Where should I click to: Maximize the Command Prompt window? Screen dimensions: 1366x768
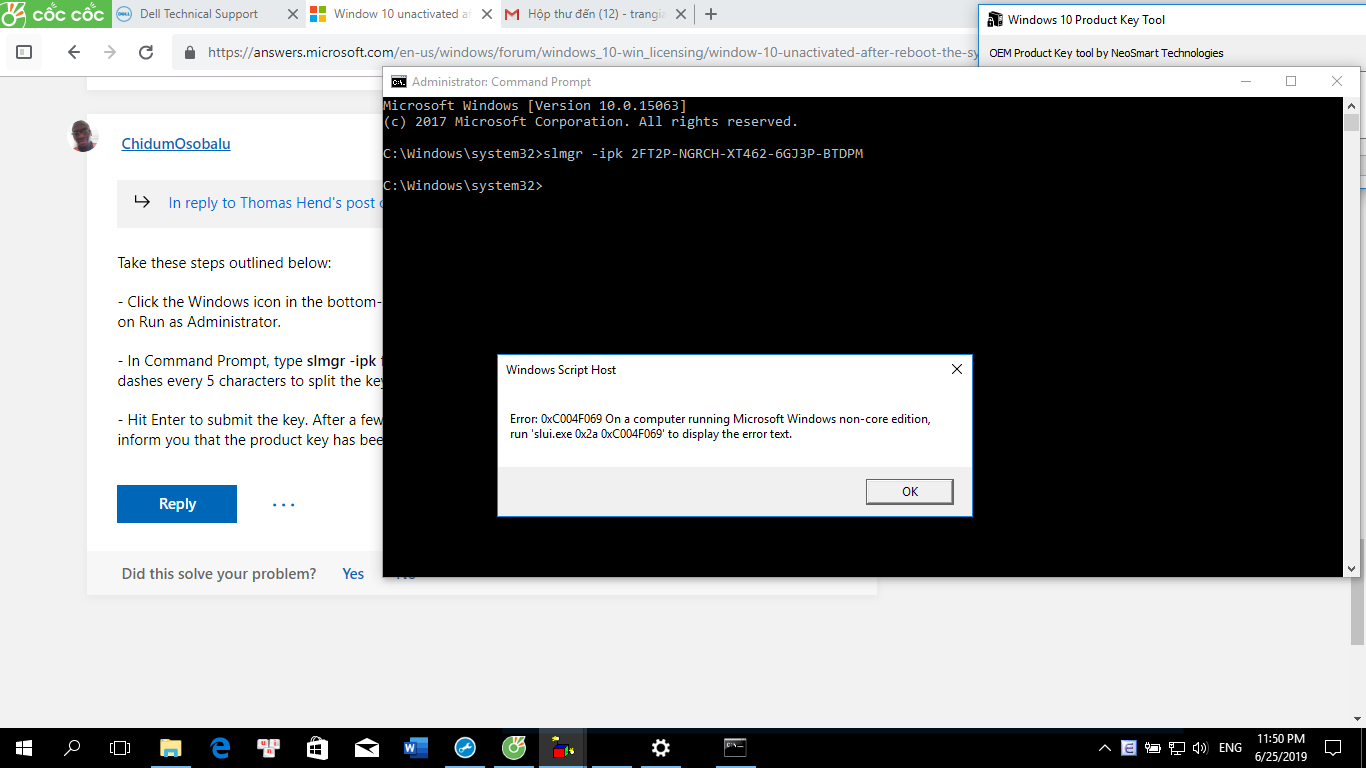1291,82
